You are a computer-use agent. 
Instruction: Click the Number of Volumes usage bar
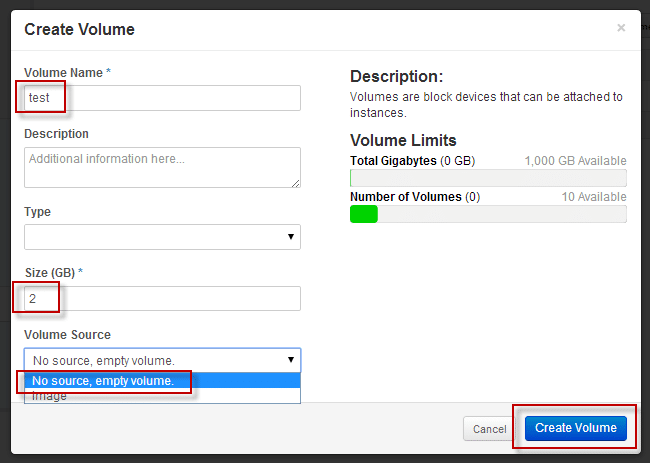coord(488,214)
